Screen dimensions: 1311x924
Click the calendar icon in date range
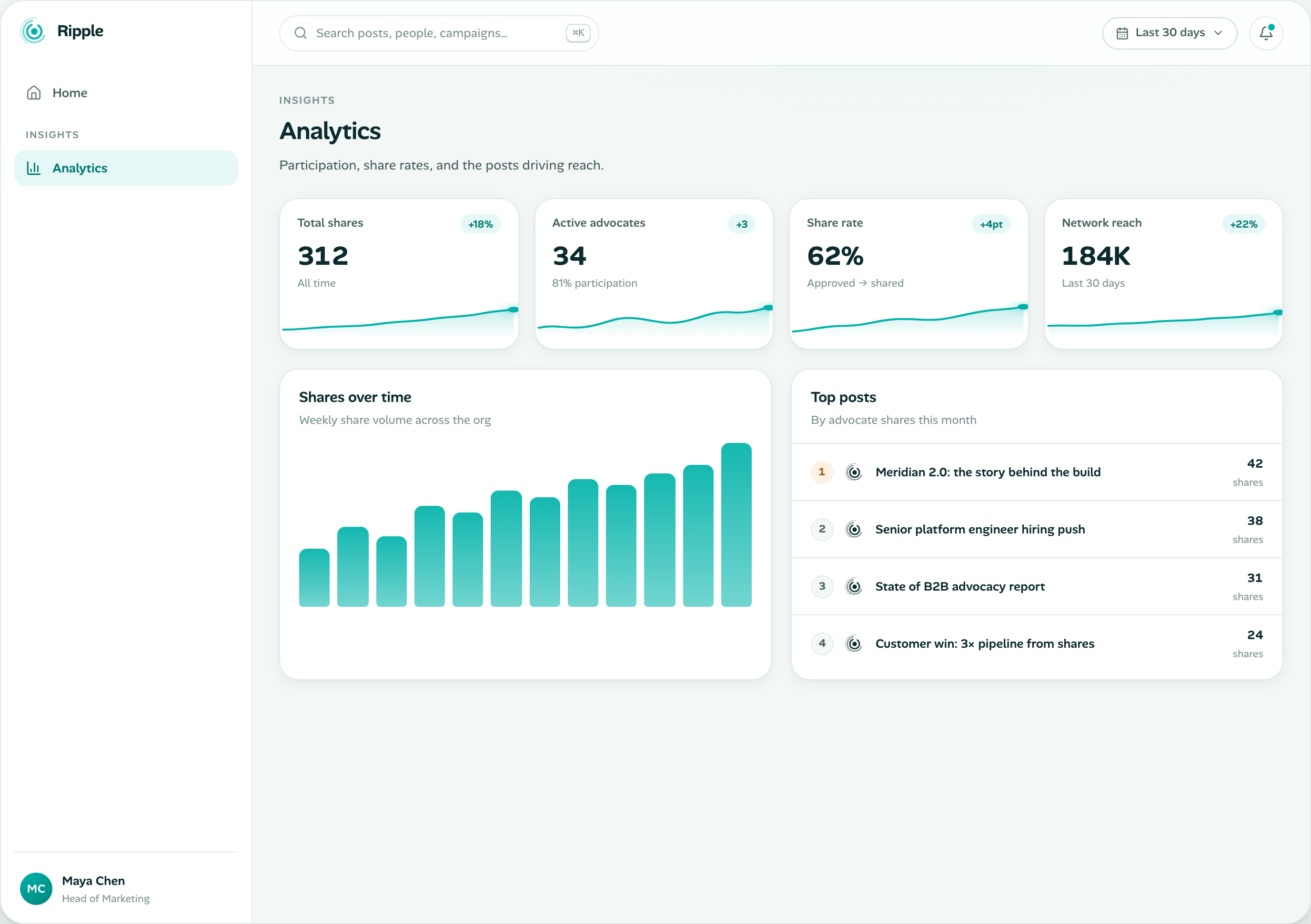(x=1122, y=33)
